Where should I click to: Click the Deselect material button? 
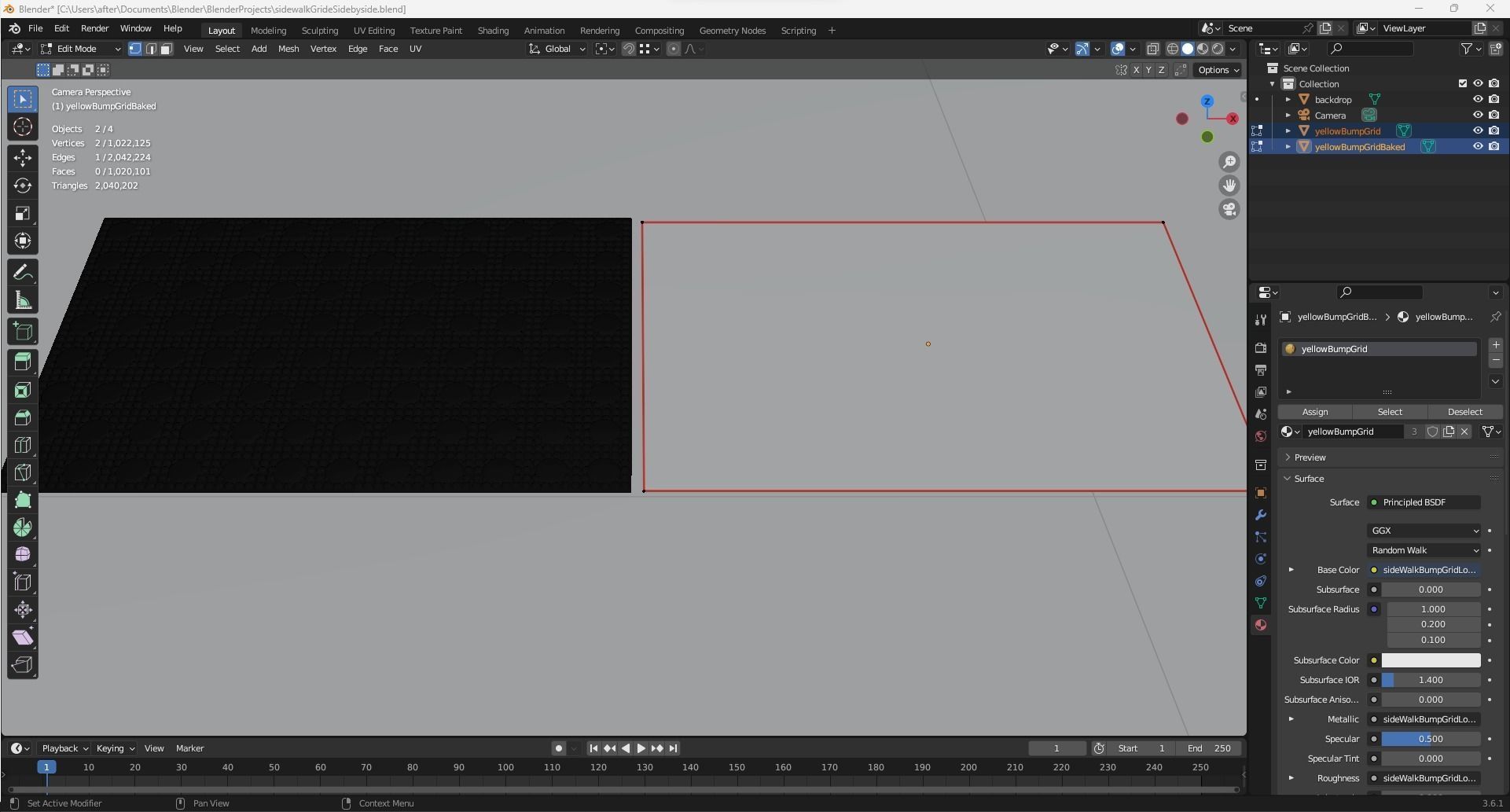1465,412
